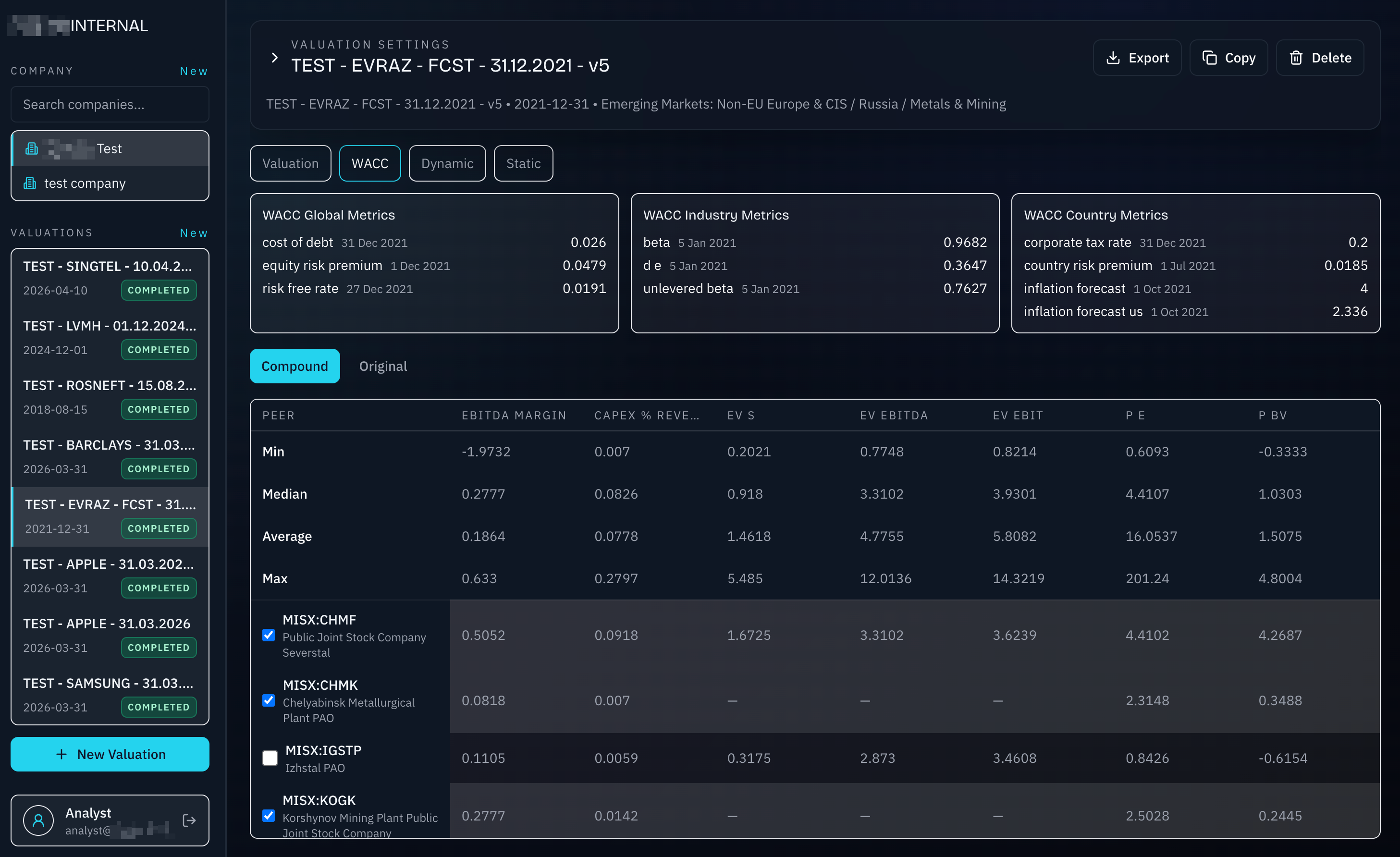Uncheck the MISX:CHMF Severstal peer checkbox
1400x857 pixels.
(x=269, y=635)
